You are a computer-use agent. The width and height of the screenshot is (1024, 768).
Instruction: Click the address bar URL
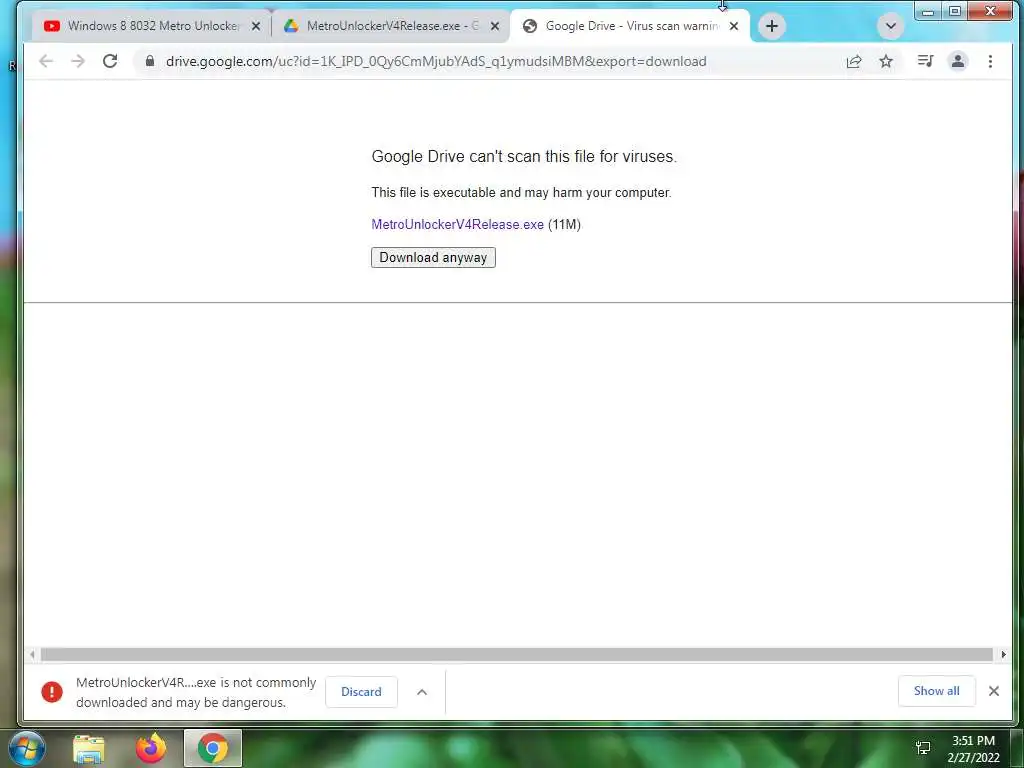coord(436,61)
